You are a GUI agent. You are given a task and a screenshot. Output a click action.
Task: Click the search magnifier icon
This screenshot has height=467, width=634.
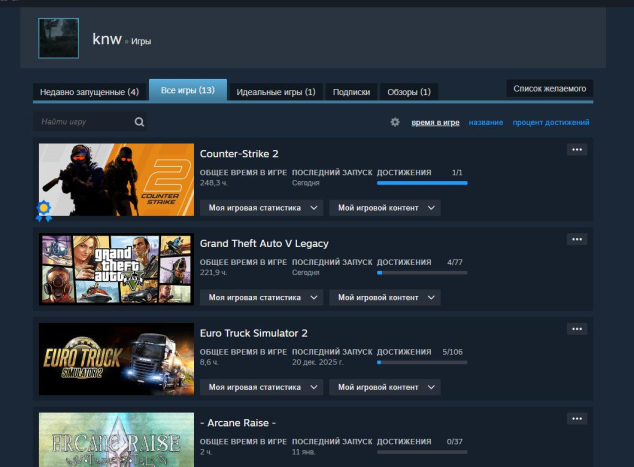pyautogui.click(x=139, y=122)
